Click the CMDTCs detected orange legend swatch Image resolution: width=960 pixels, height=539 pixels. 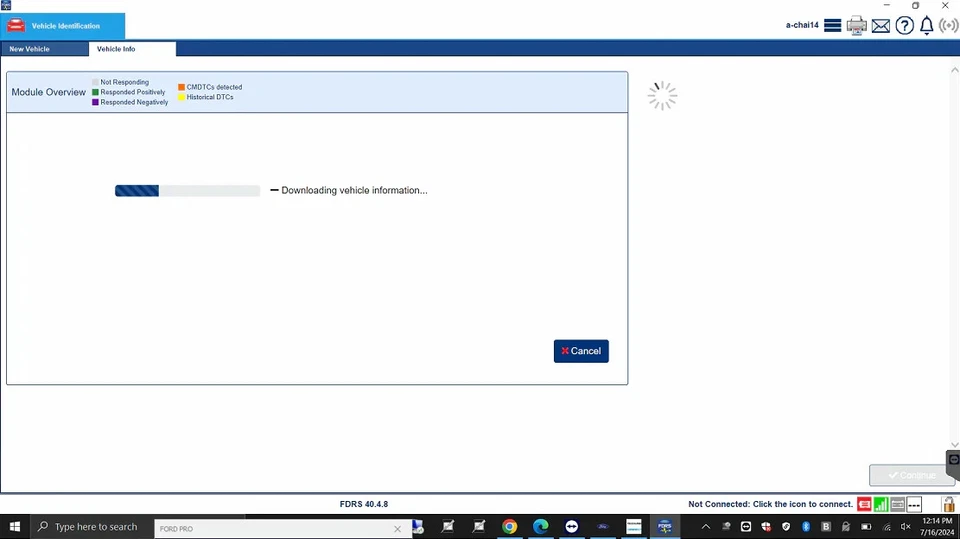[x=182, y=87]
